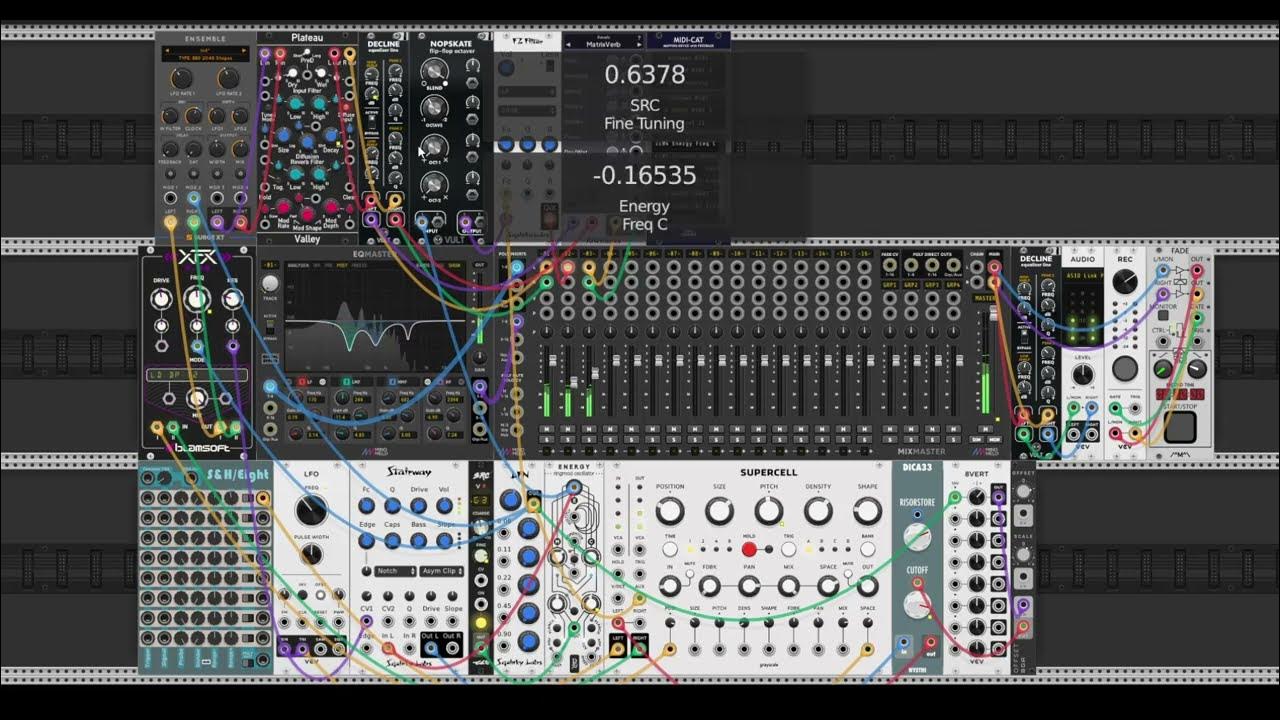The height and width of the screenshot is (720, 1280).
Task: Click DICA33 red out jack
Action: tap(931, 641)
